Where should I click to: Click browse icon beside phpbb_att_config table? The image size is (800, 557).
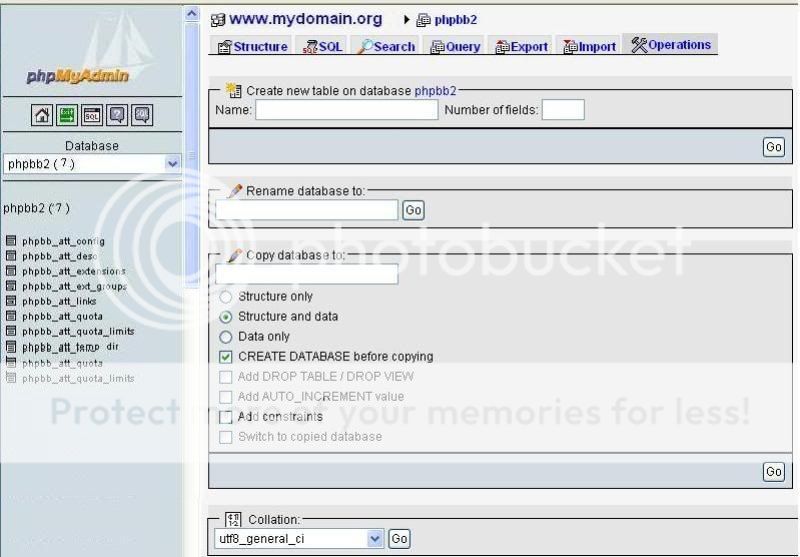[x=11, y=241]
